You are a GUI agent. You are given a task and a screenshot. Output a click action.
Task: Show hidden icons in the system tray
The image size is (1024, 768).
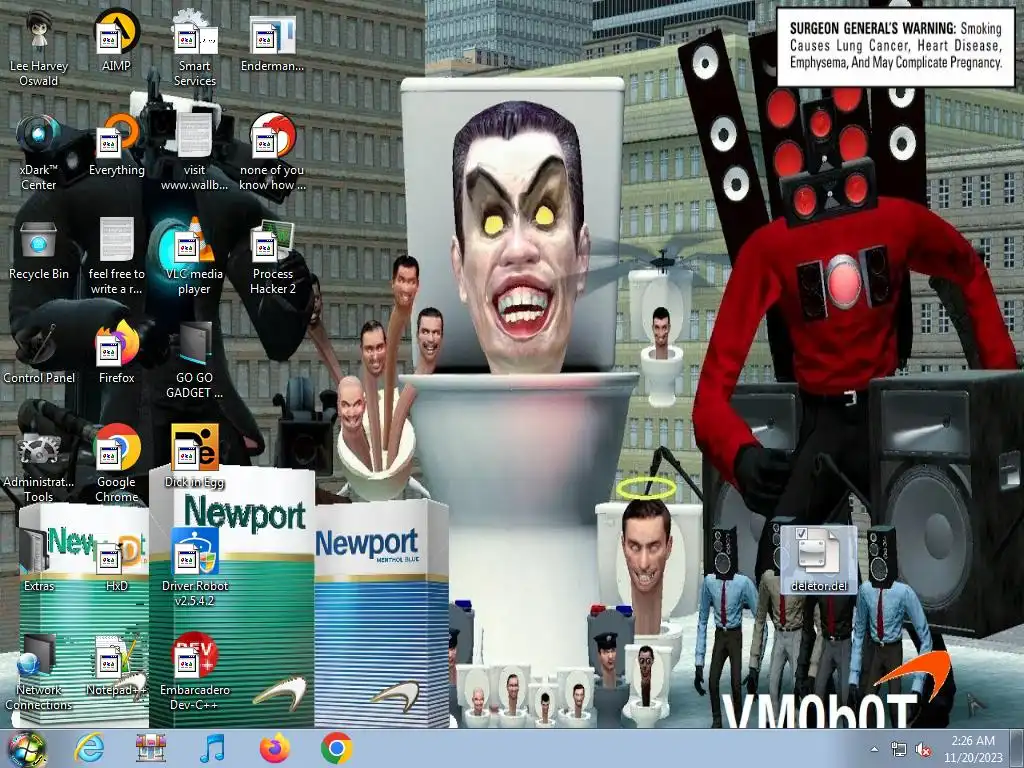pos(874,750)
